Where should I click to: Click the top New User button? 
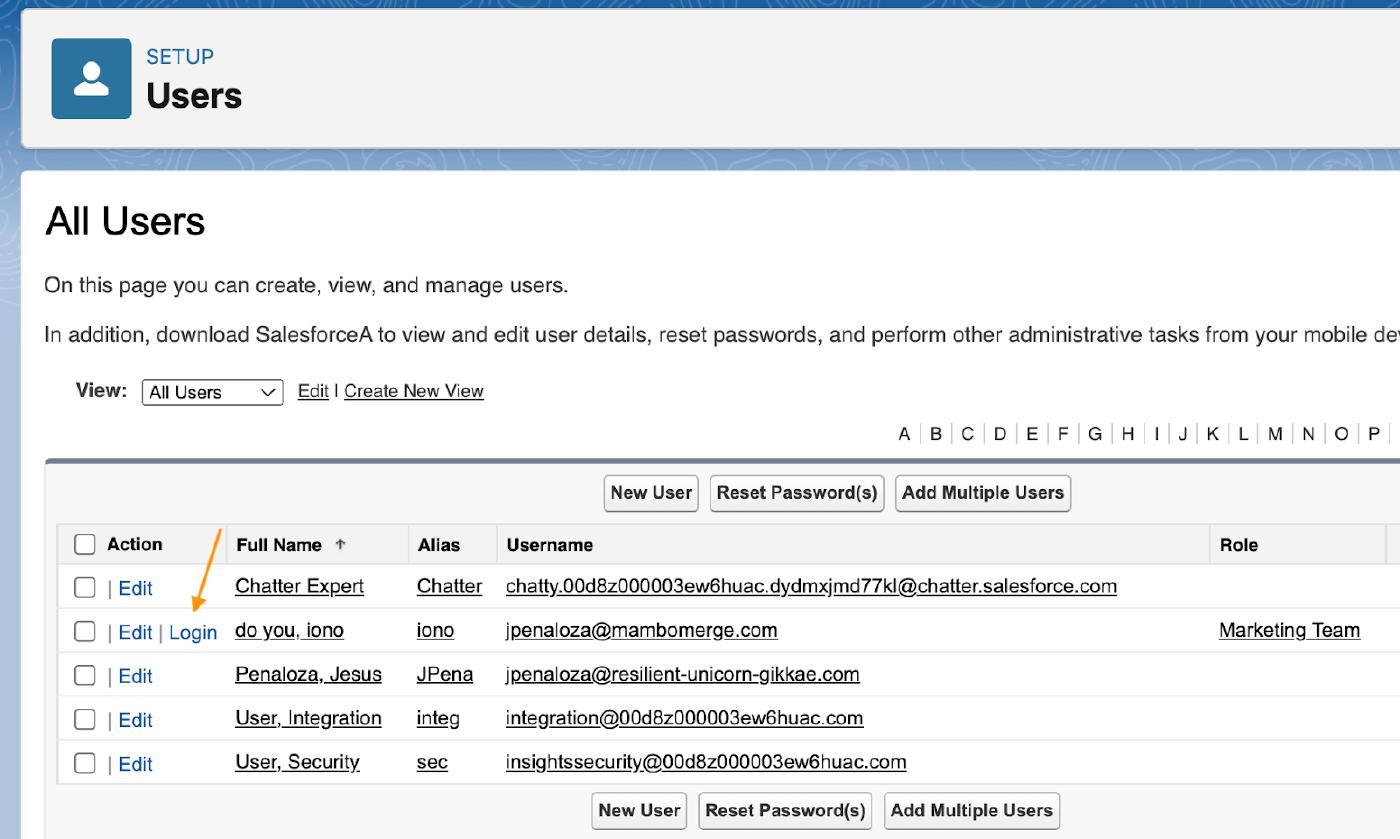click(x=651, y=493)
